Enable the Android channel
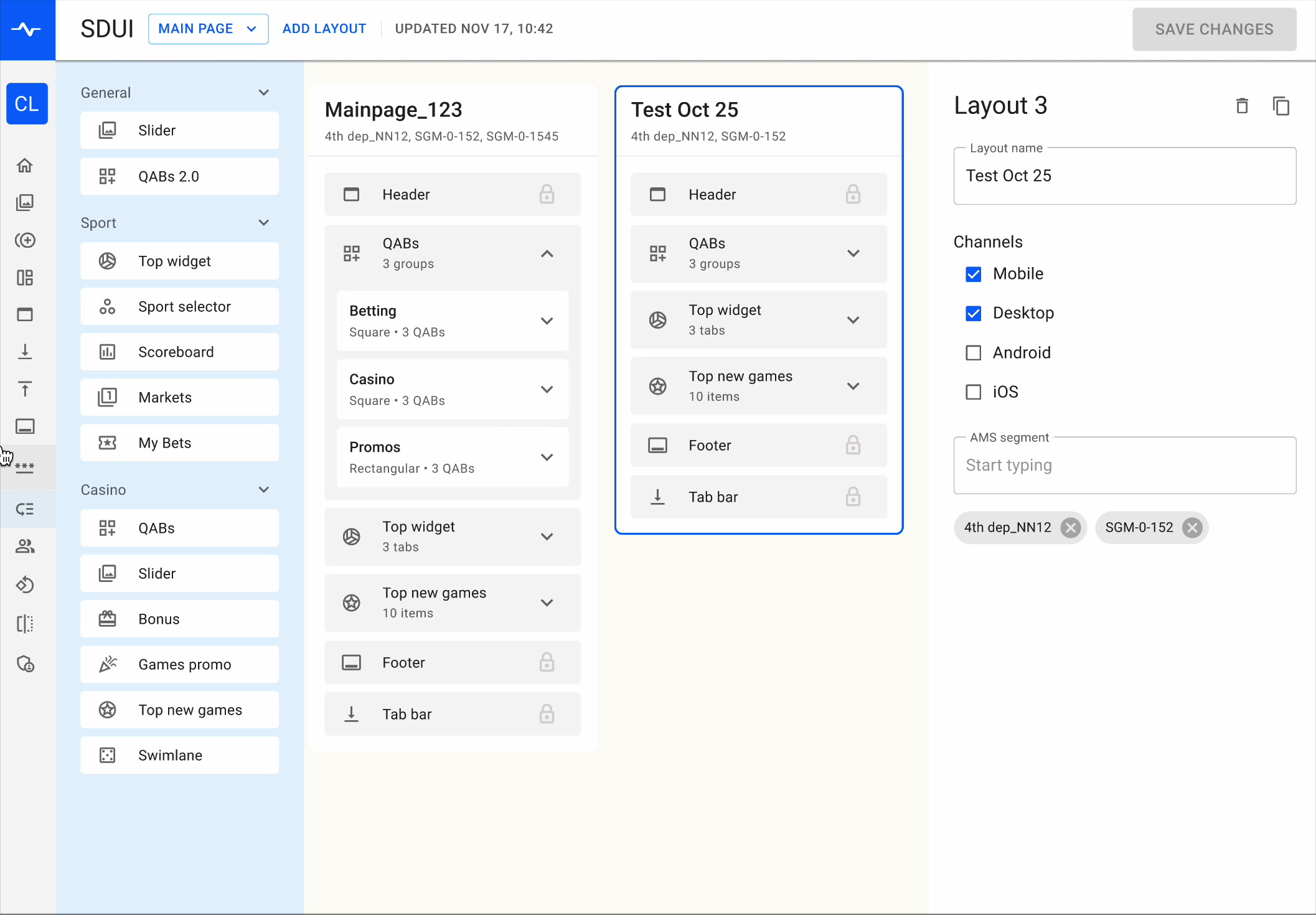Image resolution: width=1316 pixels, height=915 pixels. coord(973,352)
